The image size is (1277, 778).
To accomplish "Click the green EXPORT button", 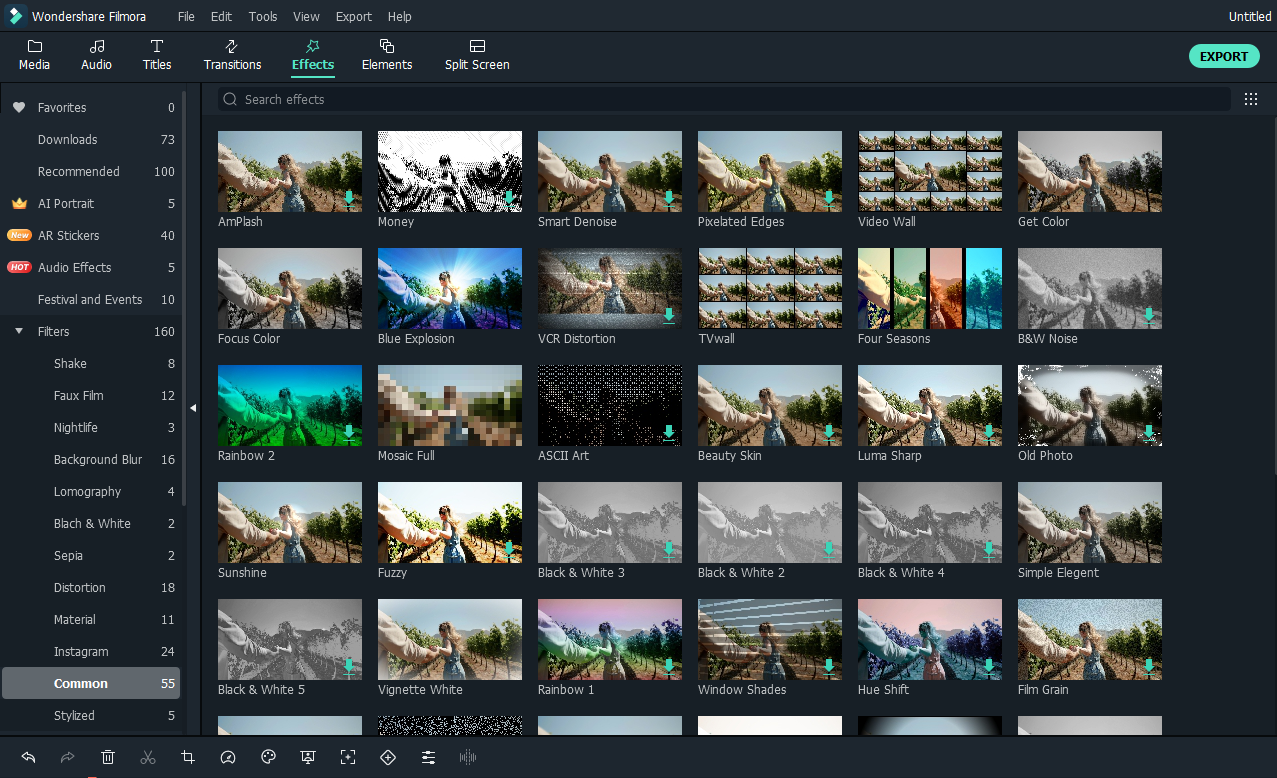I will point(1224,56).
